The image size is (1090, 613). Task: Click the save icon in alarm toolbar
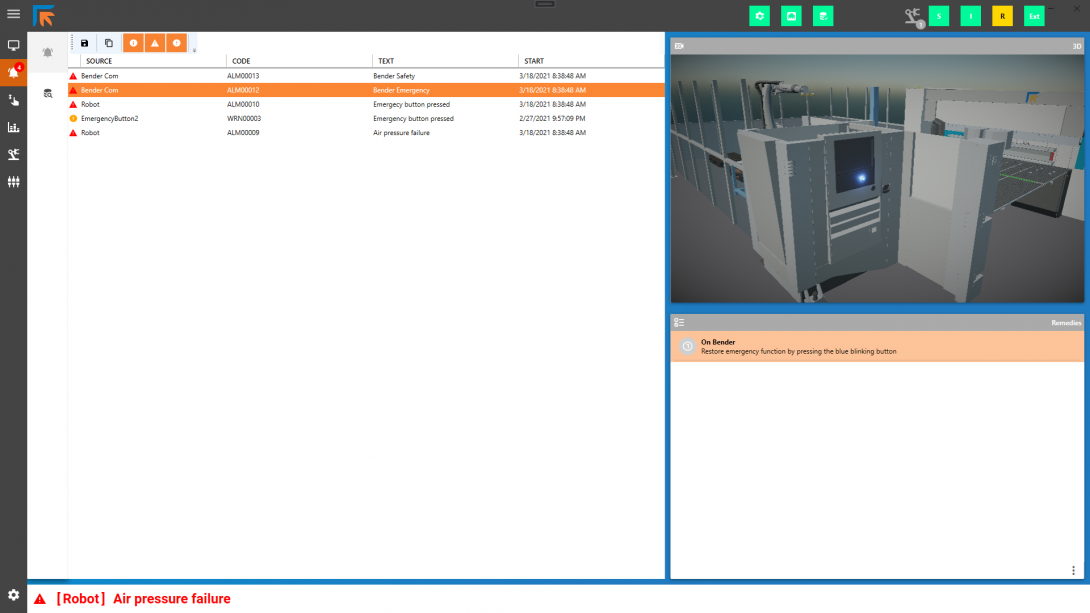[x=85, y=43]
